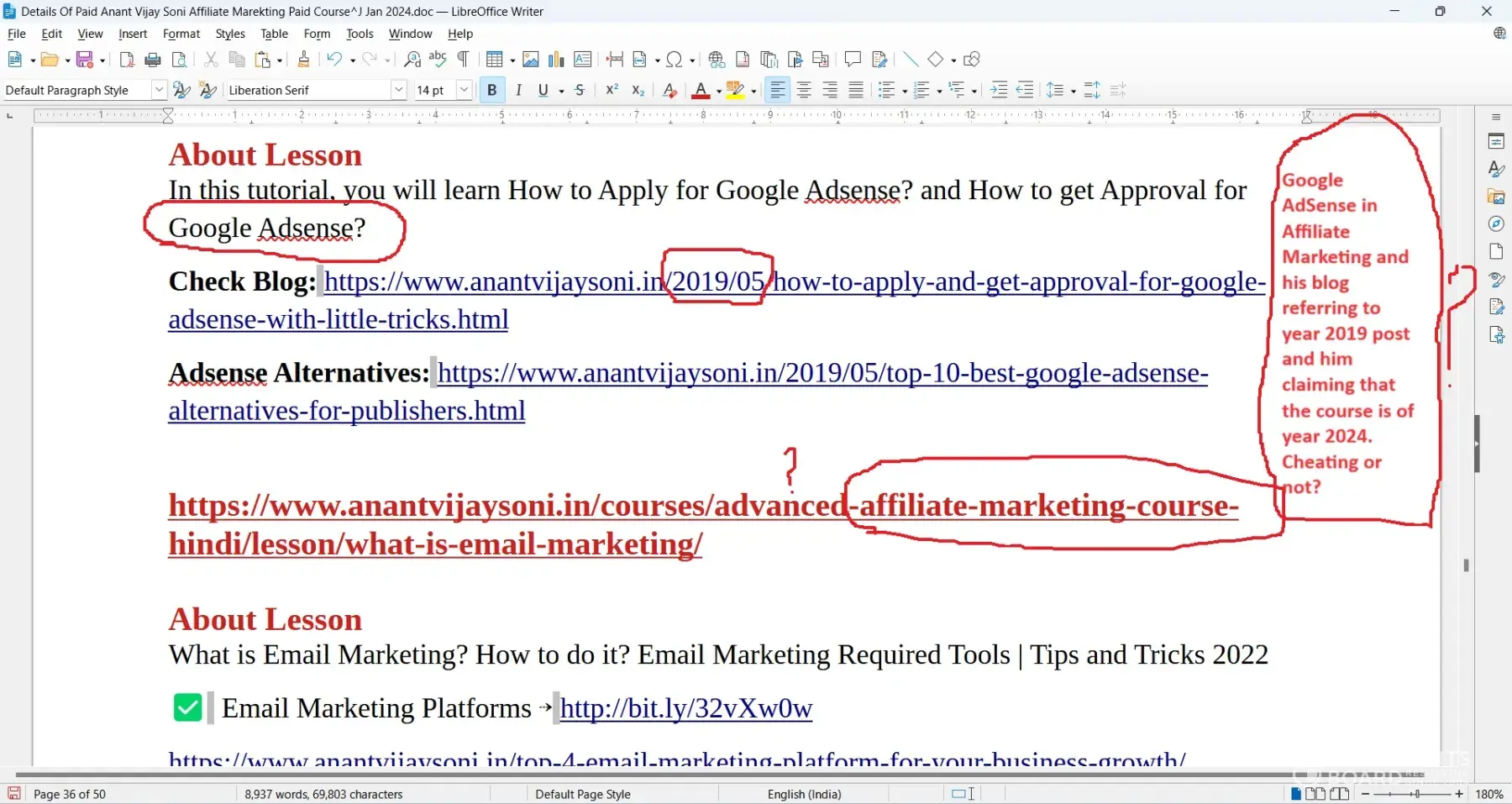
Task: Click the word count in status bar
Action: (323, 794)
